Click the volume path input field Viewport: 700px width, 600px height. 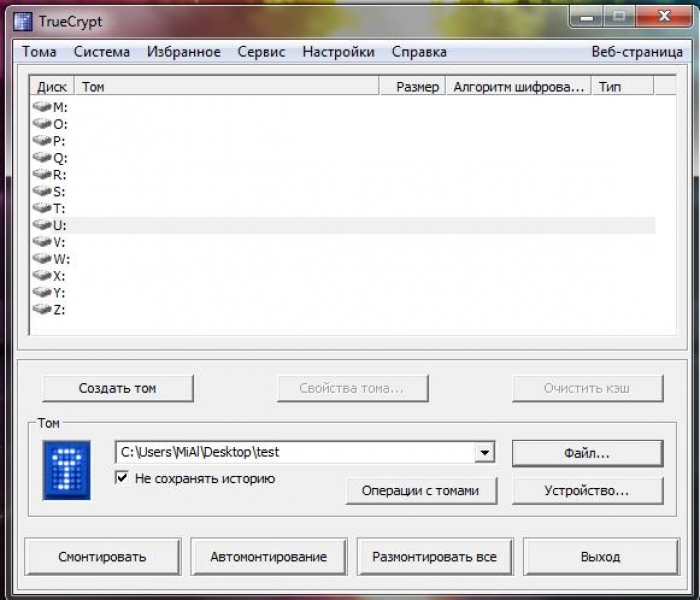click(296, 452)
